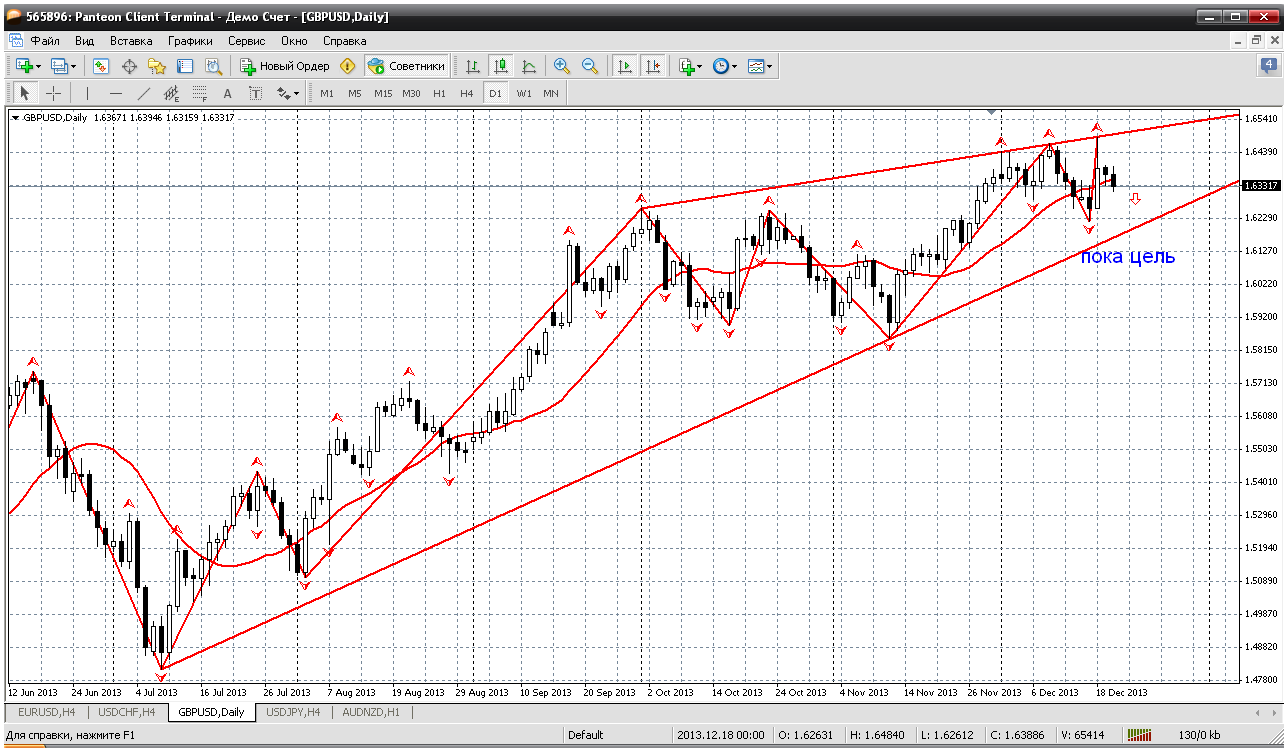
Task: Pick the vertical line drawing tool
Action: click(87, 93)
